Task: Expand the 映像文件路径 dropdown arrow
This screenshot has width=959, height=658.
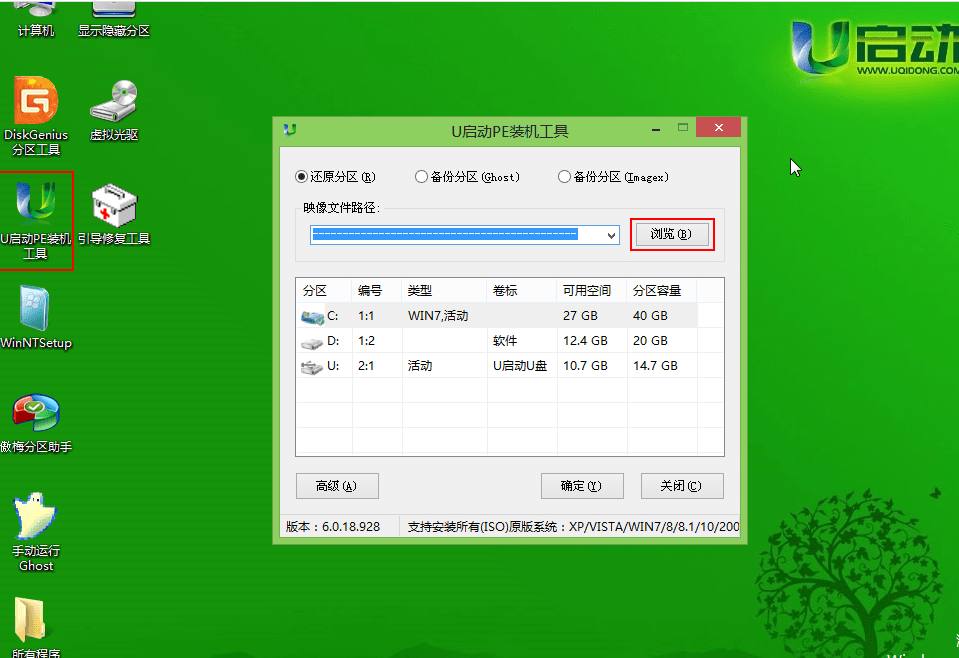Action: click(611, 235)
